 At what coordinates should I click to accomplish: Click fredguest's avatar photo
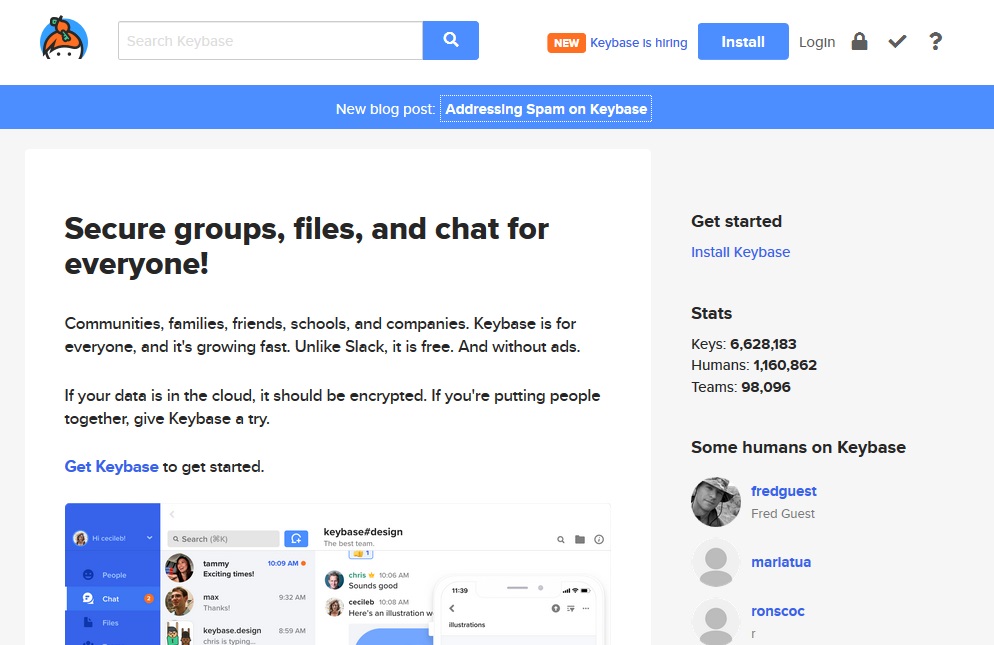coord(716,502)
